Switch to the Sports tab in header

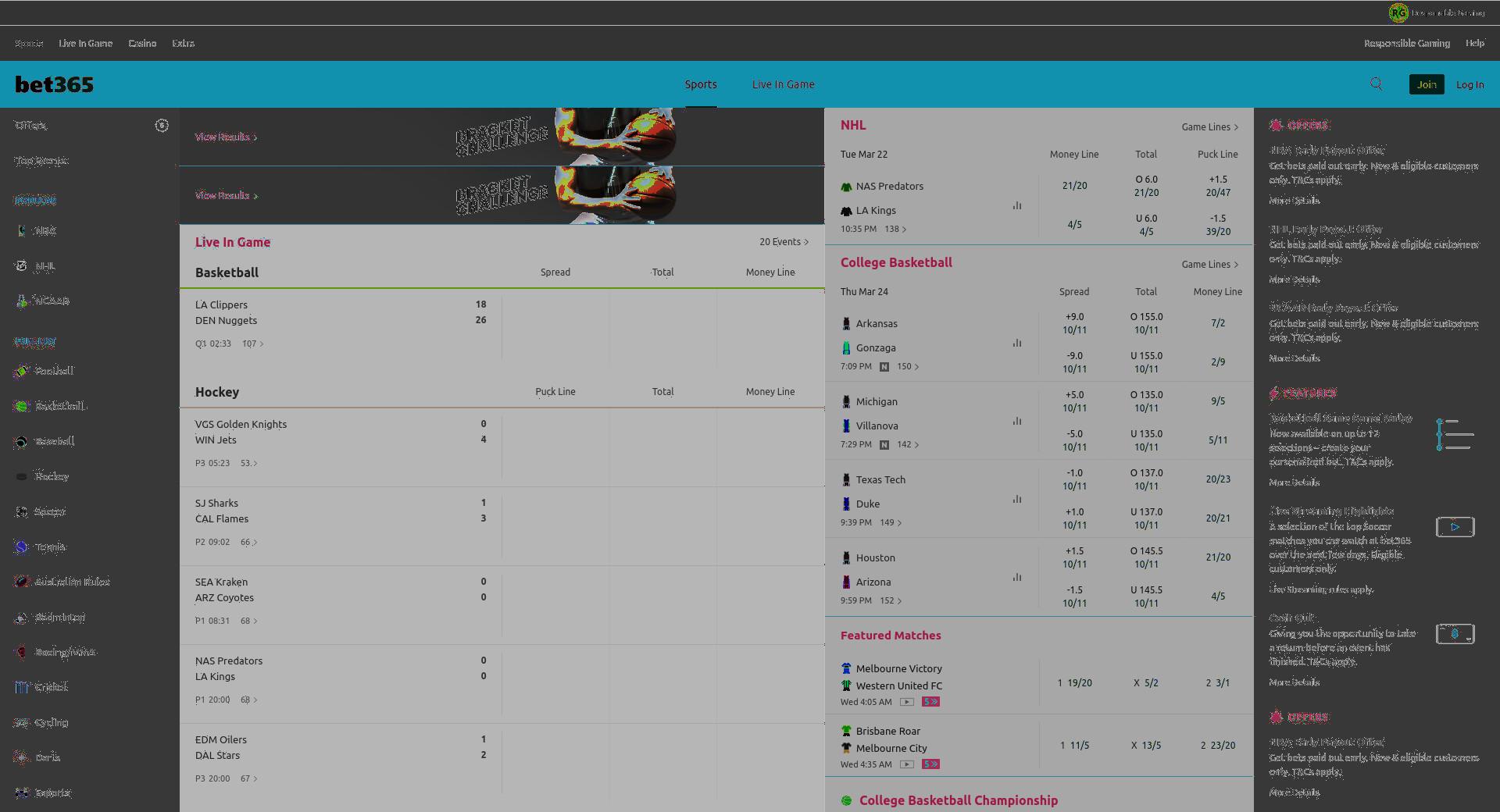(701, 84)
